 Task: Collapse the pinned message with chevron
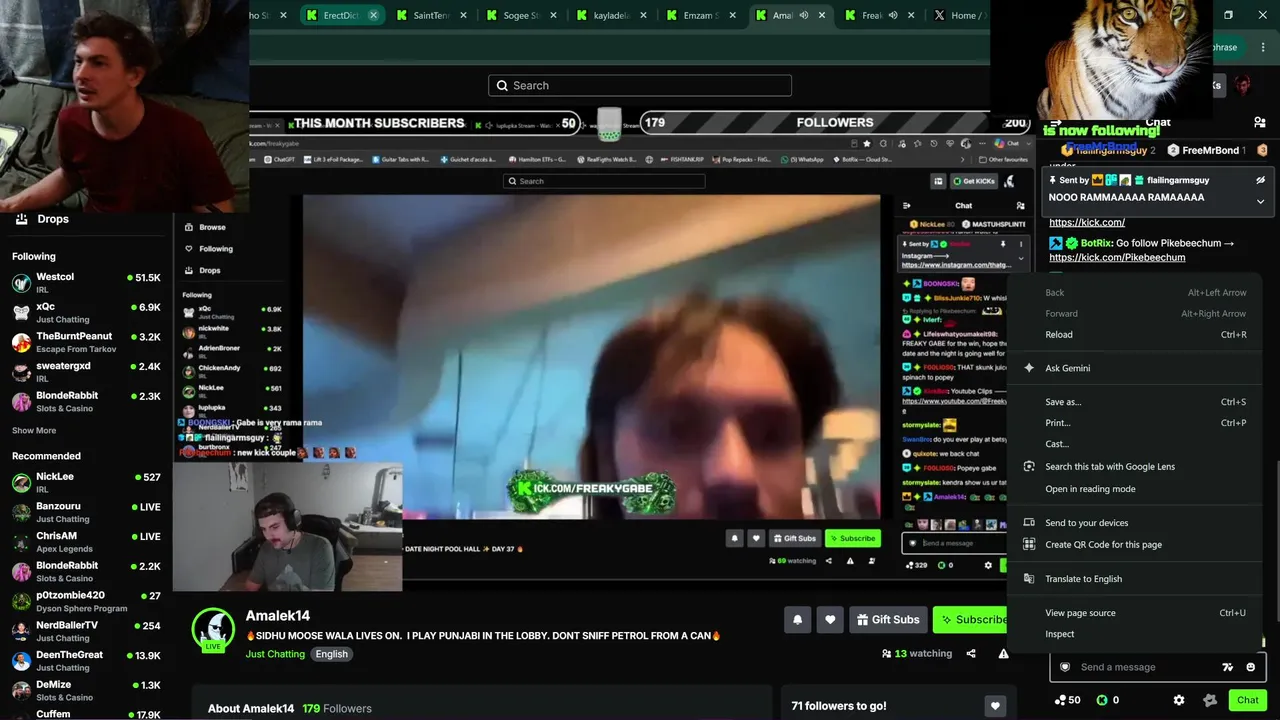[x=1260, y=201]
